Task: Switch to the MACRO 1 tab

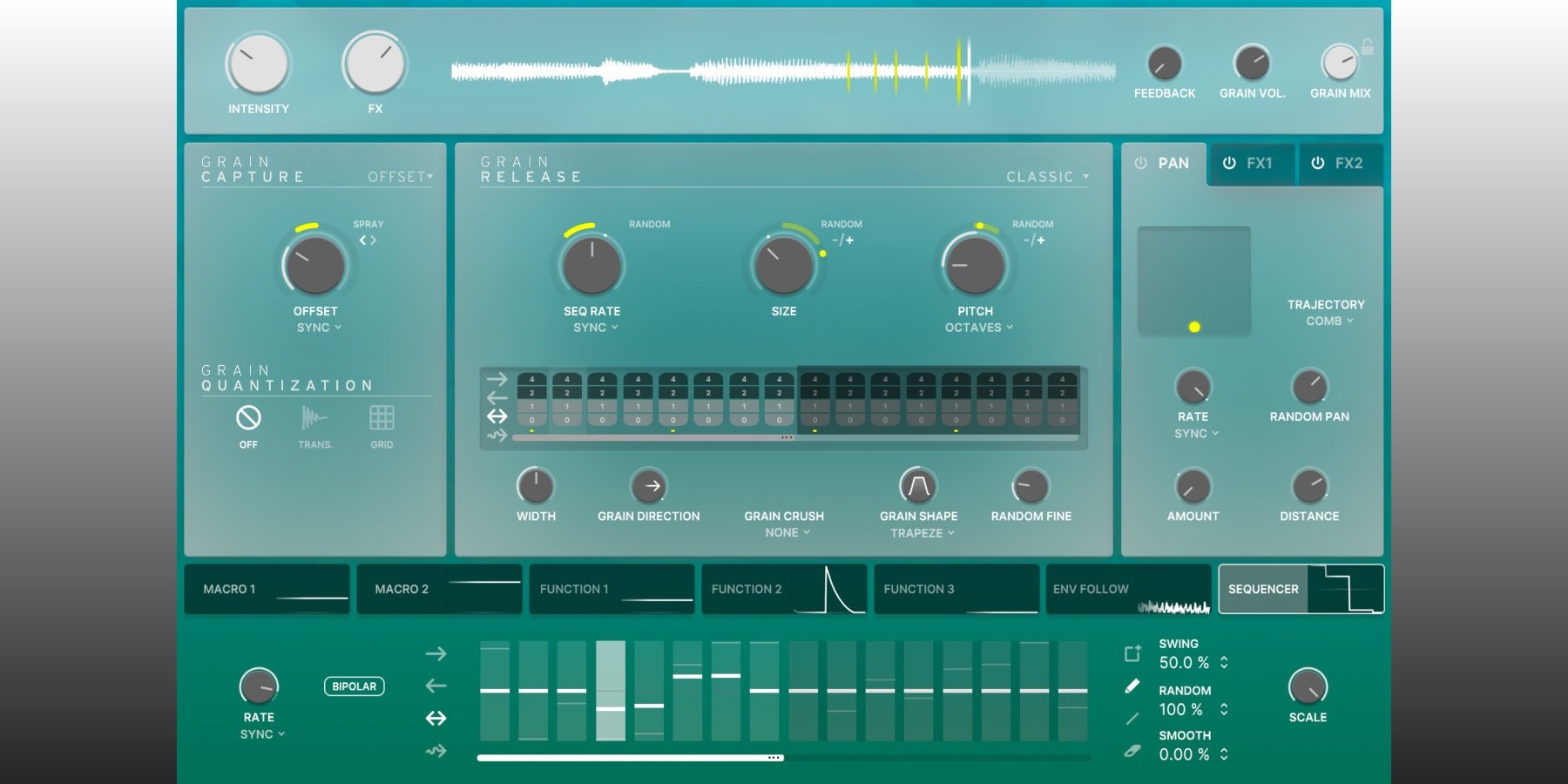Action: [x=266, y=589]
